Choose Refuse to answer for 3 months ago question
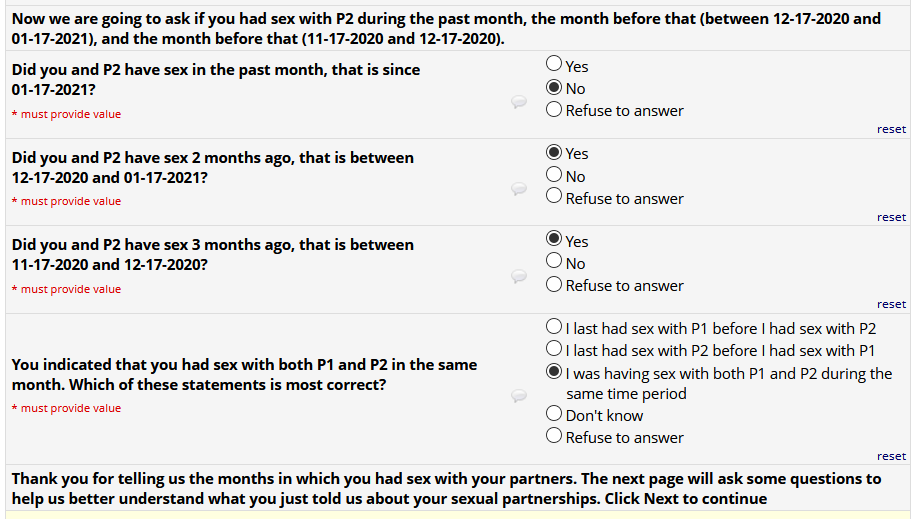The image size is (916, 519). [x=554, y=284]
